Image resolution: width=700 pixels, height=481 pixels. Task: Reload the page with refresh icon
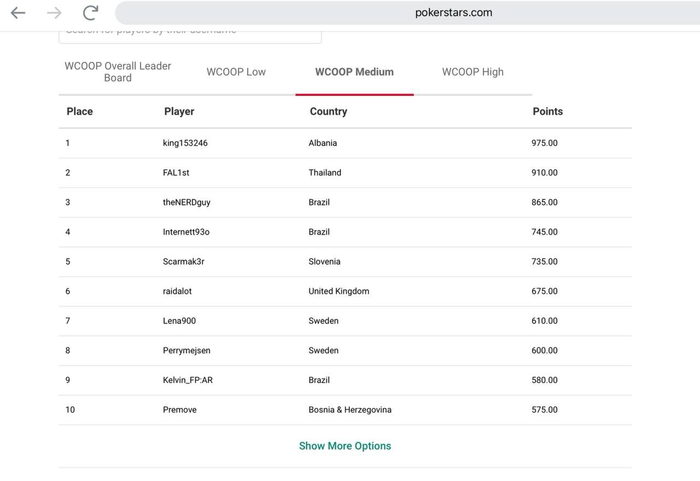90,13
